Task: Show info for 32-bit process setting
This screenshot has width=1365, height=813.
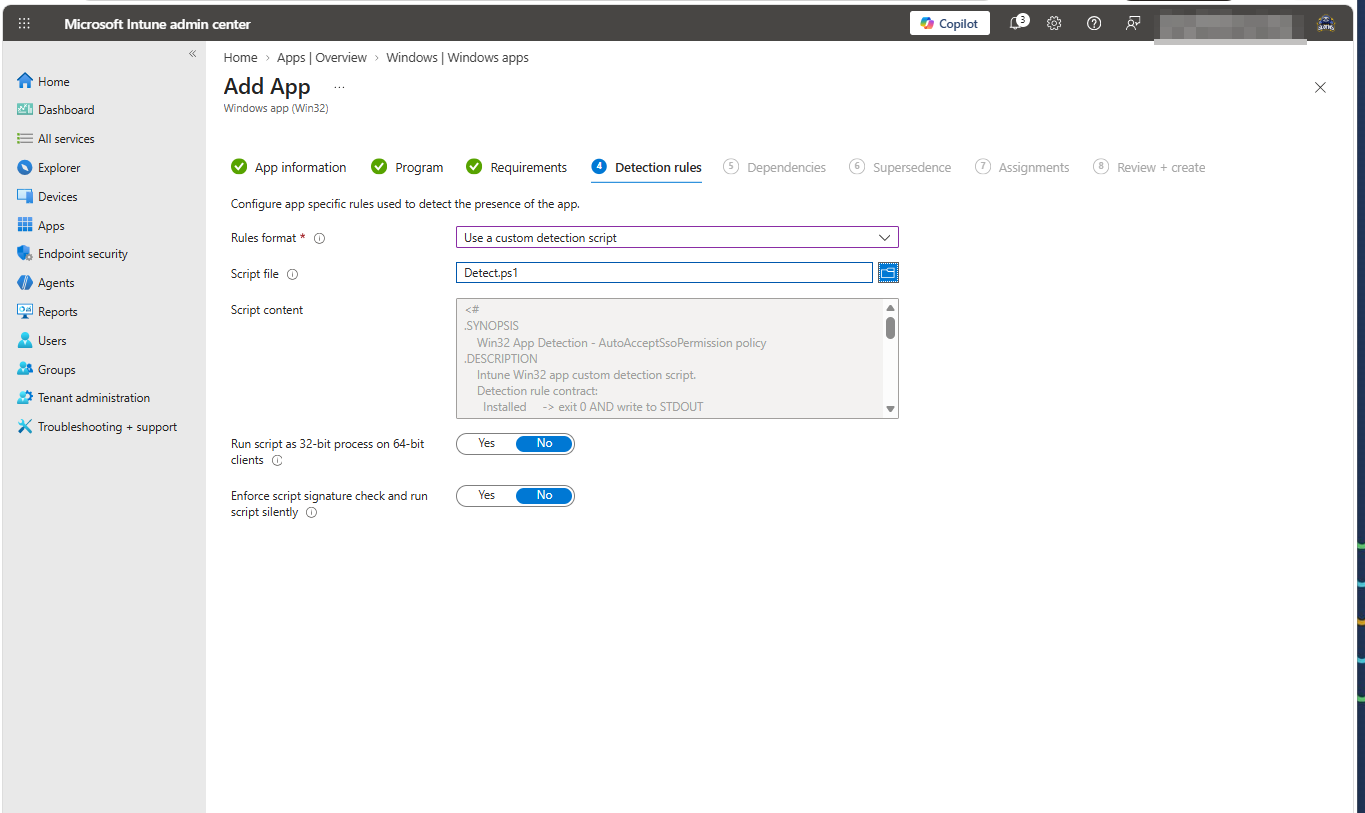Action: pyautogui.click(x=277, y=461)
